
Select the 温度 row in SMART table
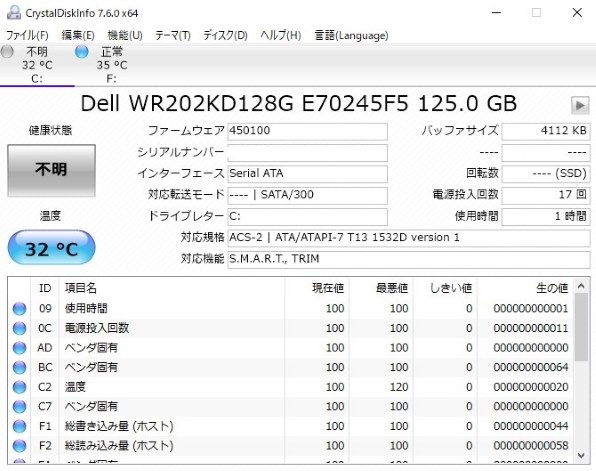[x=290, y=387]
